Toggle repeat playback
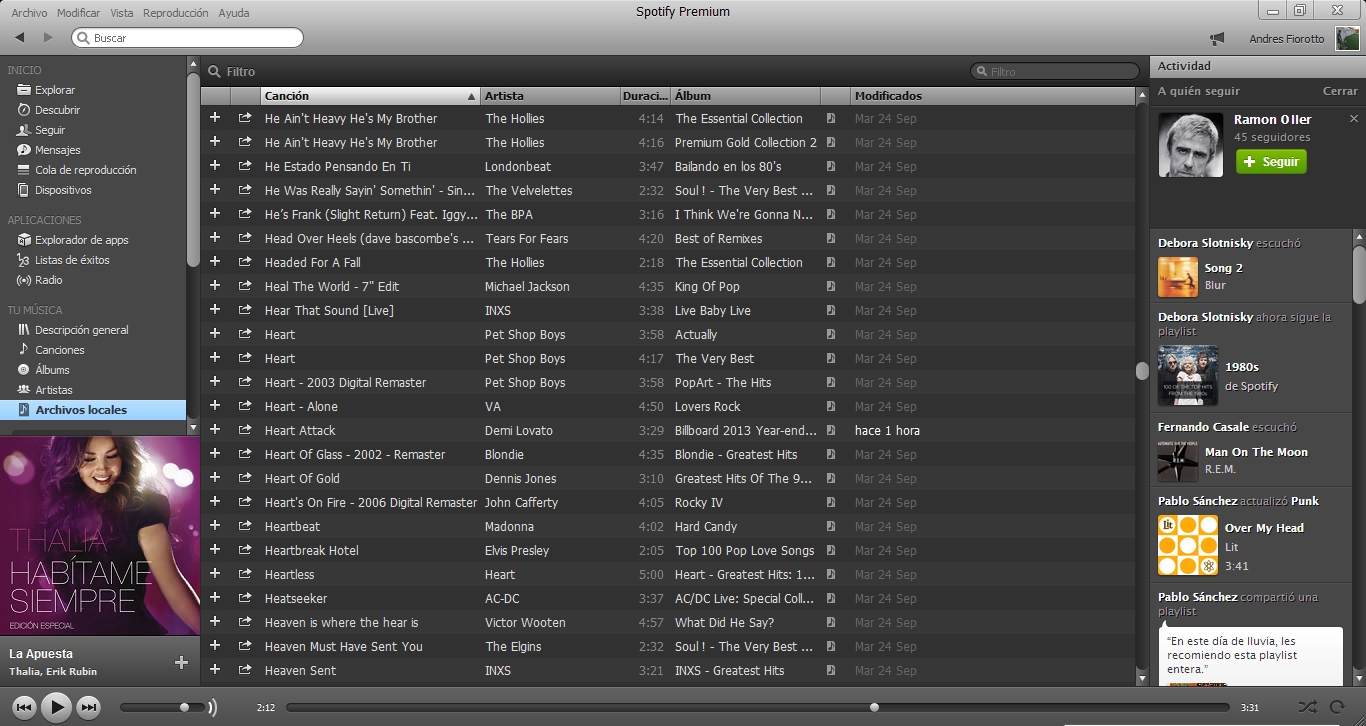Viewport: 1366px width, 726px height. click(1338, 707)
